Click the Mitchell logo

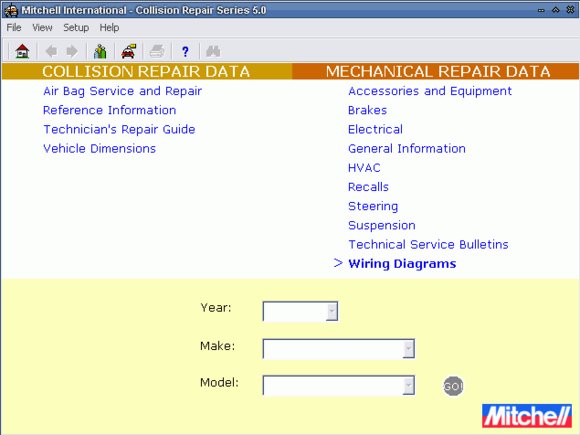[527, 416]
